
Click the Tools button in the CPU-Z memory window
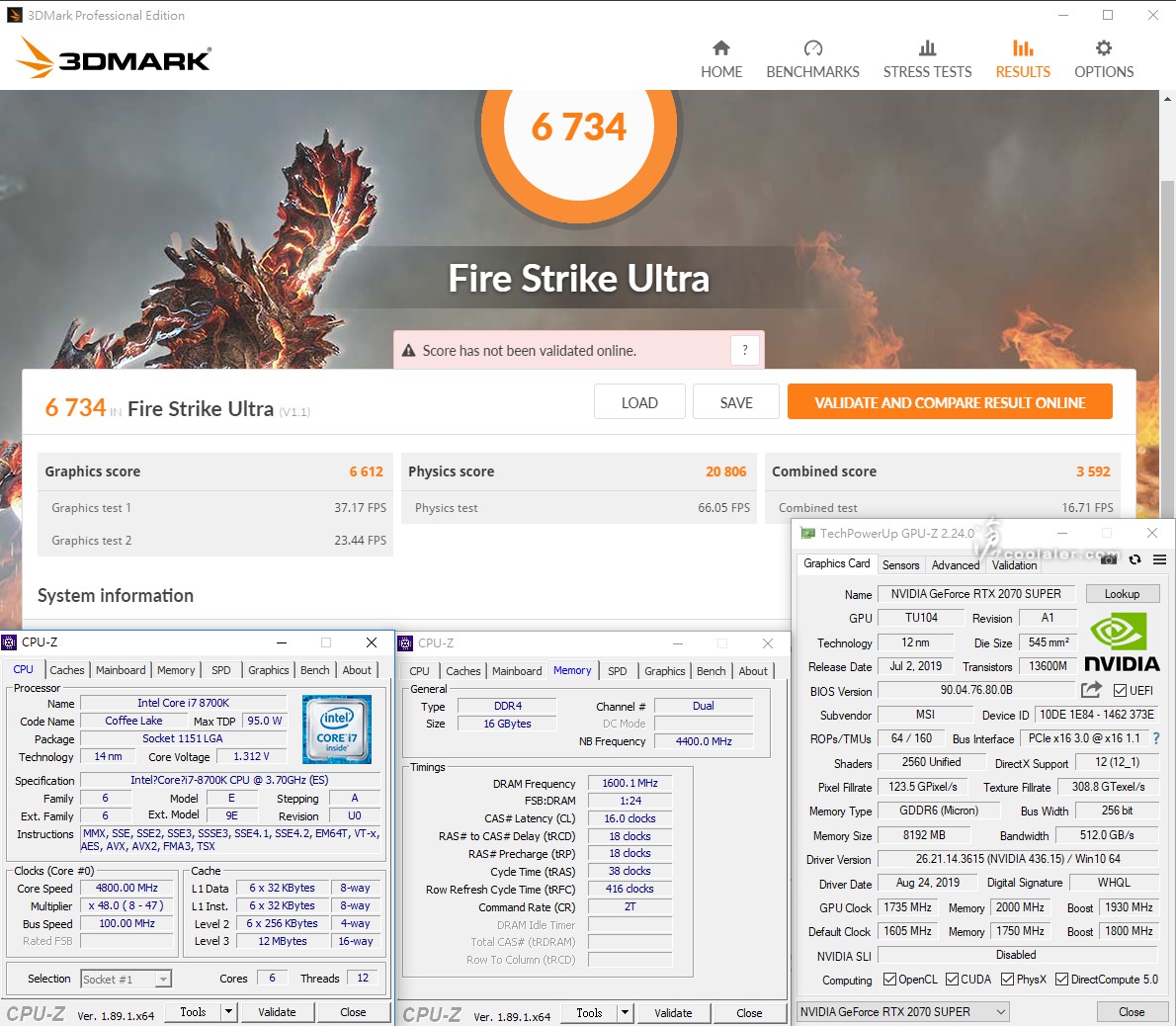(590, 1013)
